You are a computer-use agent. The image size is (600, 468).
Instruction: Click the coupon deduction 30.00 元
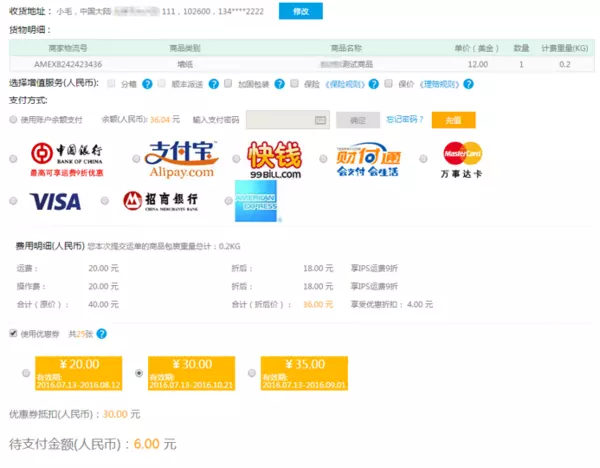121,414
